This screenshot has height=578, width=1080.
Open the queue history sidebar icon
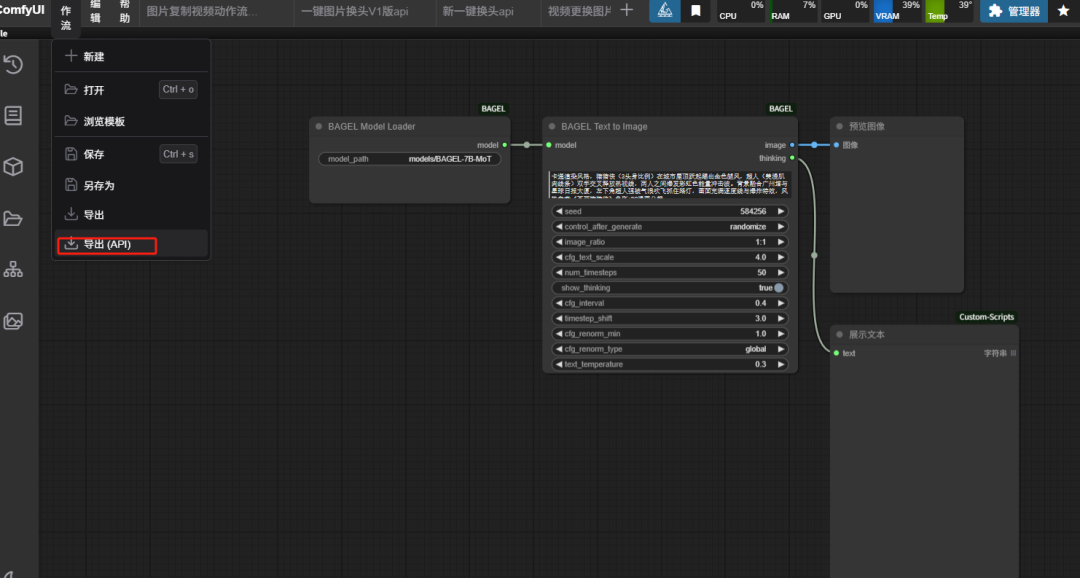[x=13, y=65]
